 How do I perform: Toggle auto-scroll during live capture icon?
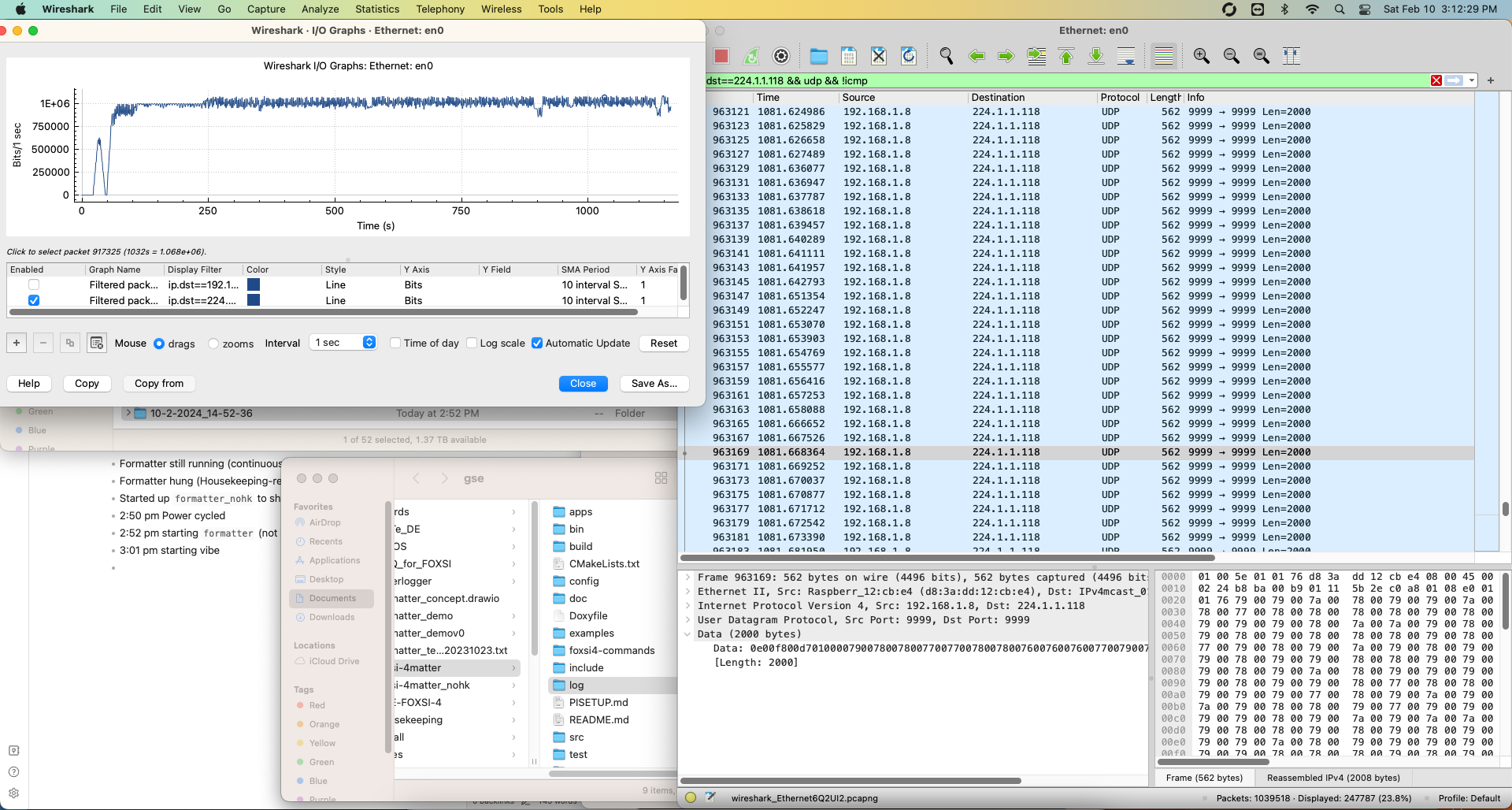[1126, 56]
